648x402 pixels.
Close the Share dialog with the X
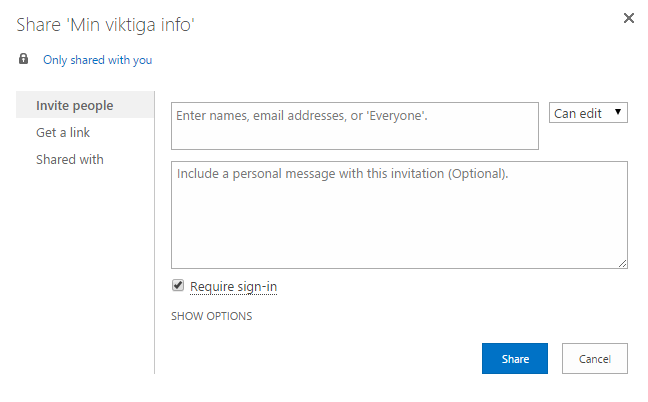coord(628,18)
